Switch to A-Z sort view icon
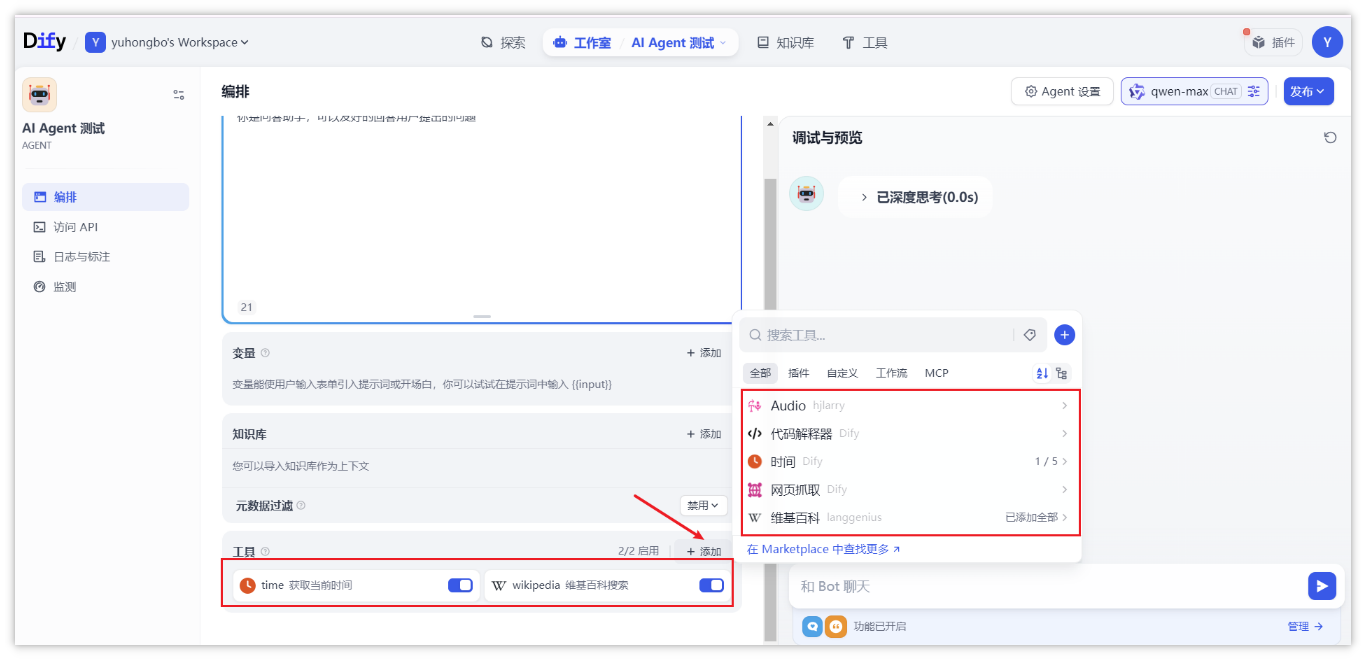 pyautogui.click(x=1042, y=373)
